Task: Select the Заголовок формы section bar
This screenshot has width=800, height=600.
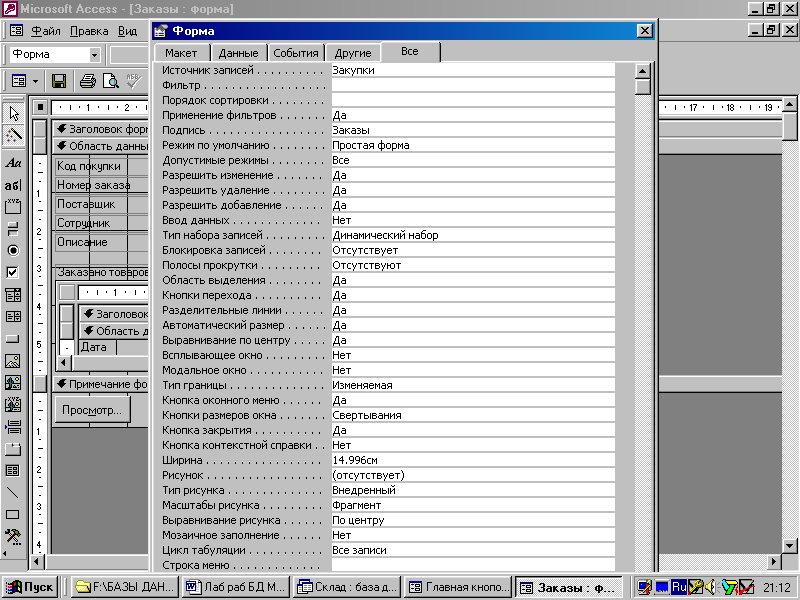Action: (101, 129)
